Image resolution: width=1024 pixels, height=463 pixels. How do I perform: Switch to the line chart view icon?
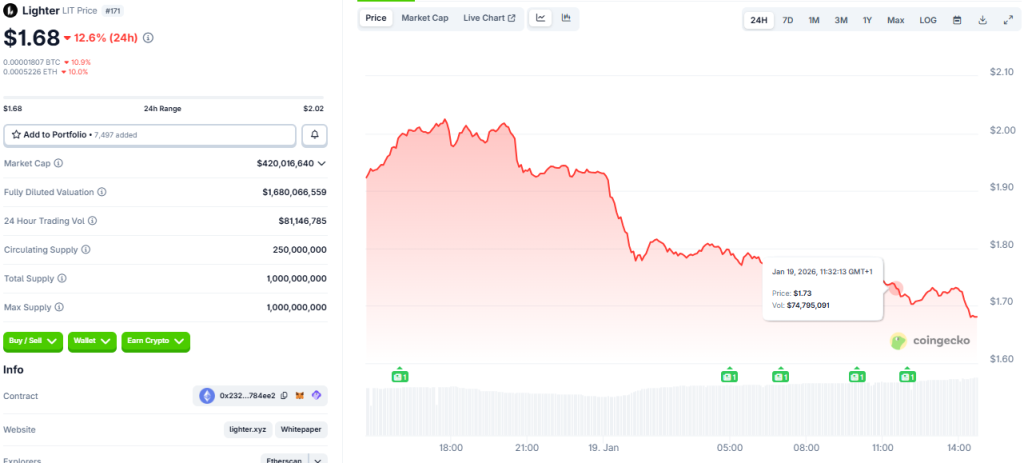click(541, 18)
